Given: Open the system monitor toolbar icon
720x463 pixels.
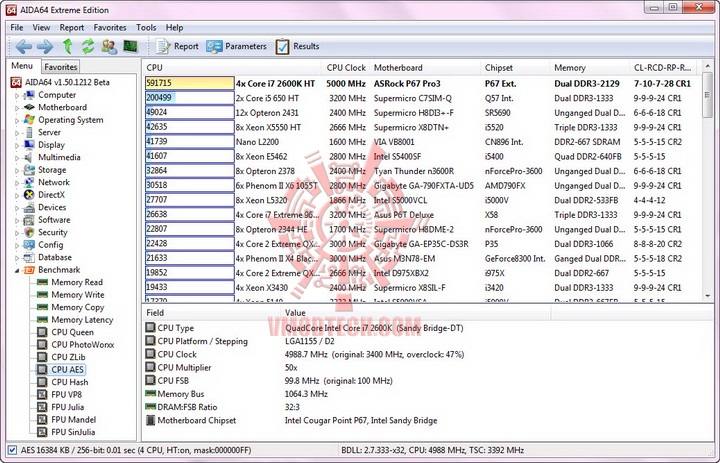Looking at the screenshot, I should coord(130,46).
